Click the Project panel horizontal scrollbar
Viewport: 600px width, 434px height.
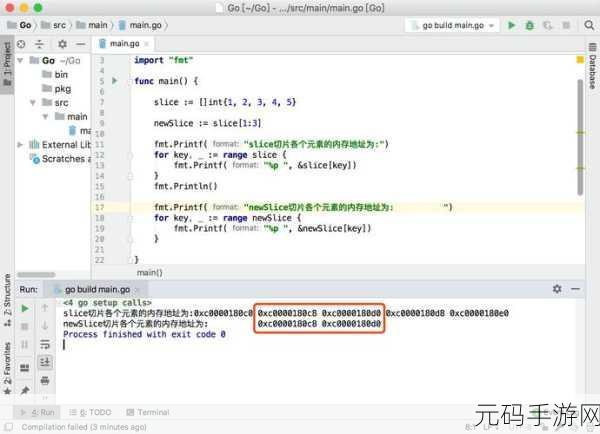tap(36, 274)
